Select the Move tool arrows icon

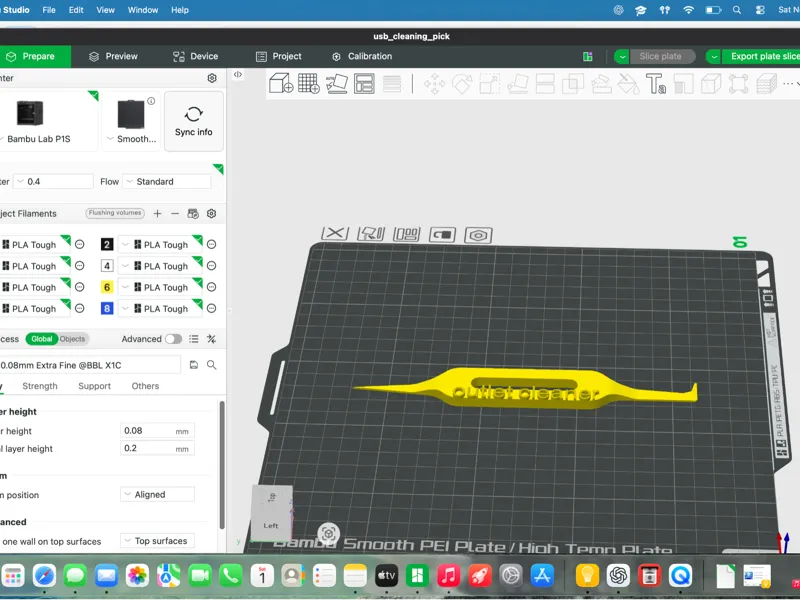point(434,84)
